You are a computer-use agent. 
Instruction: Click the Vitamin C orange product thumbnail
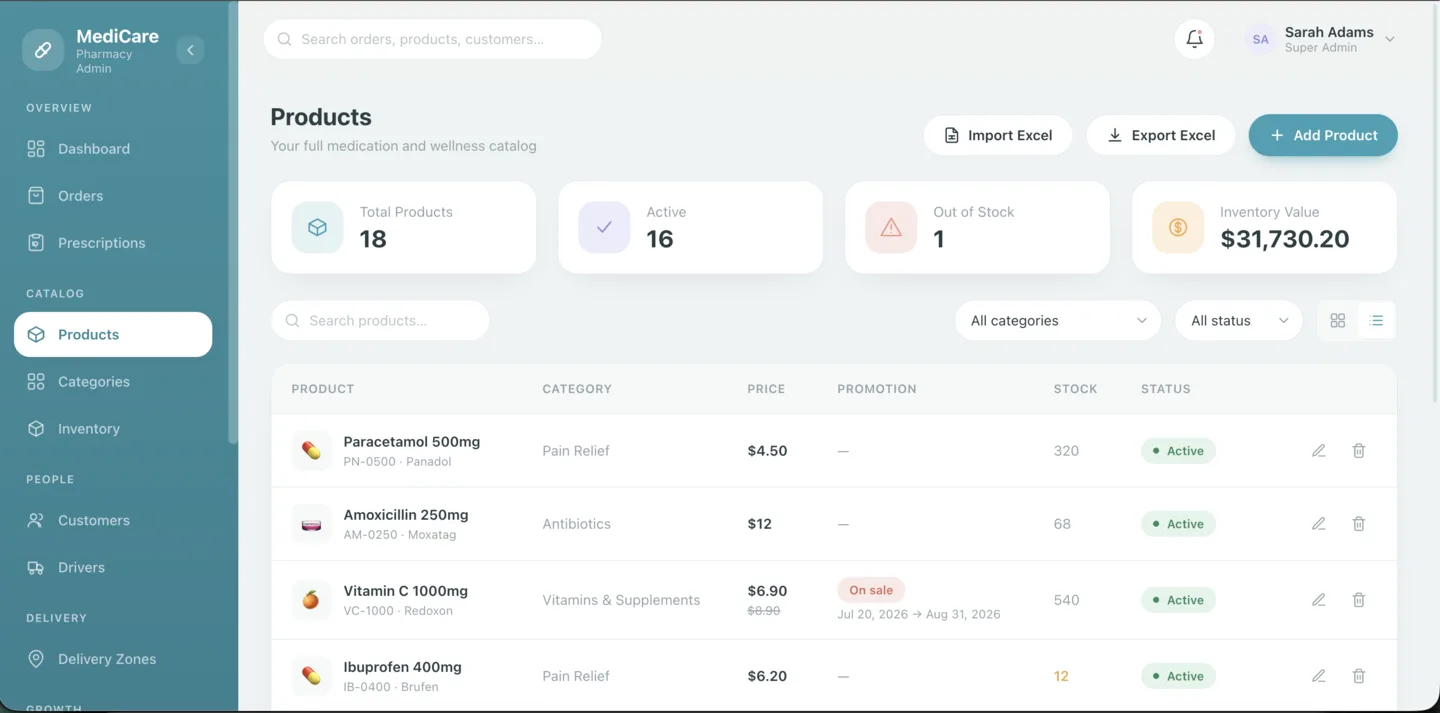tap(311, 600)
